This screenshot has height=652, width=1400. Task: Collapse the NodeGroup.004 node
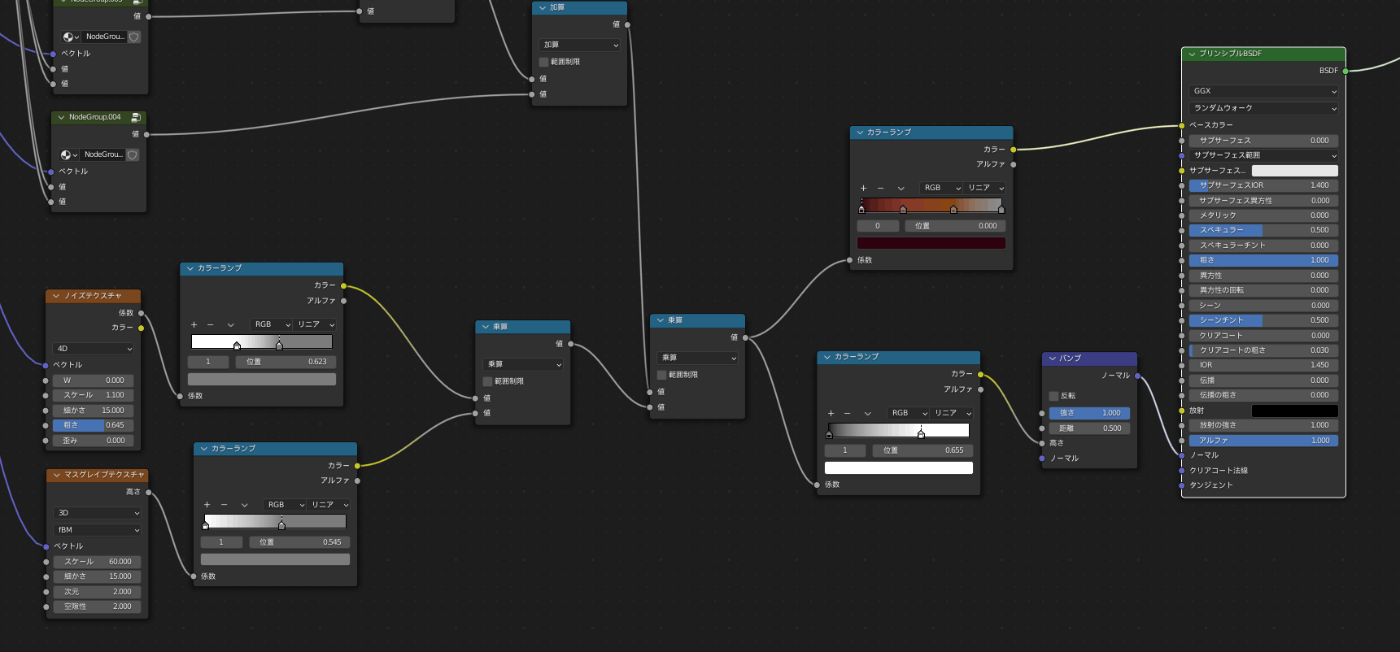[x=60, y=117]
